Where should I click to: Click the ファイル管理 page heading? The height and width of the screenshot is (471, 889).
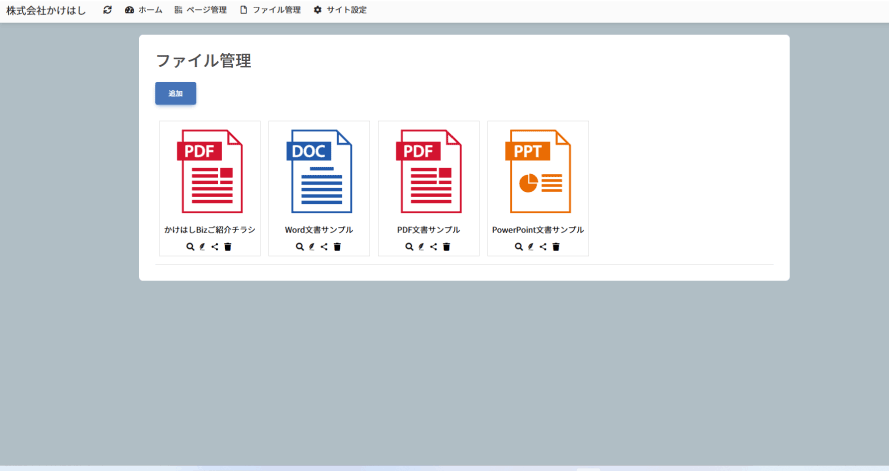coord(204,61)
